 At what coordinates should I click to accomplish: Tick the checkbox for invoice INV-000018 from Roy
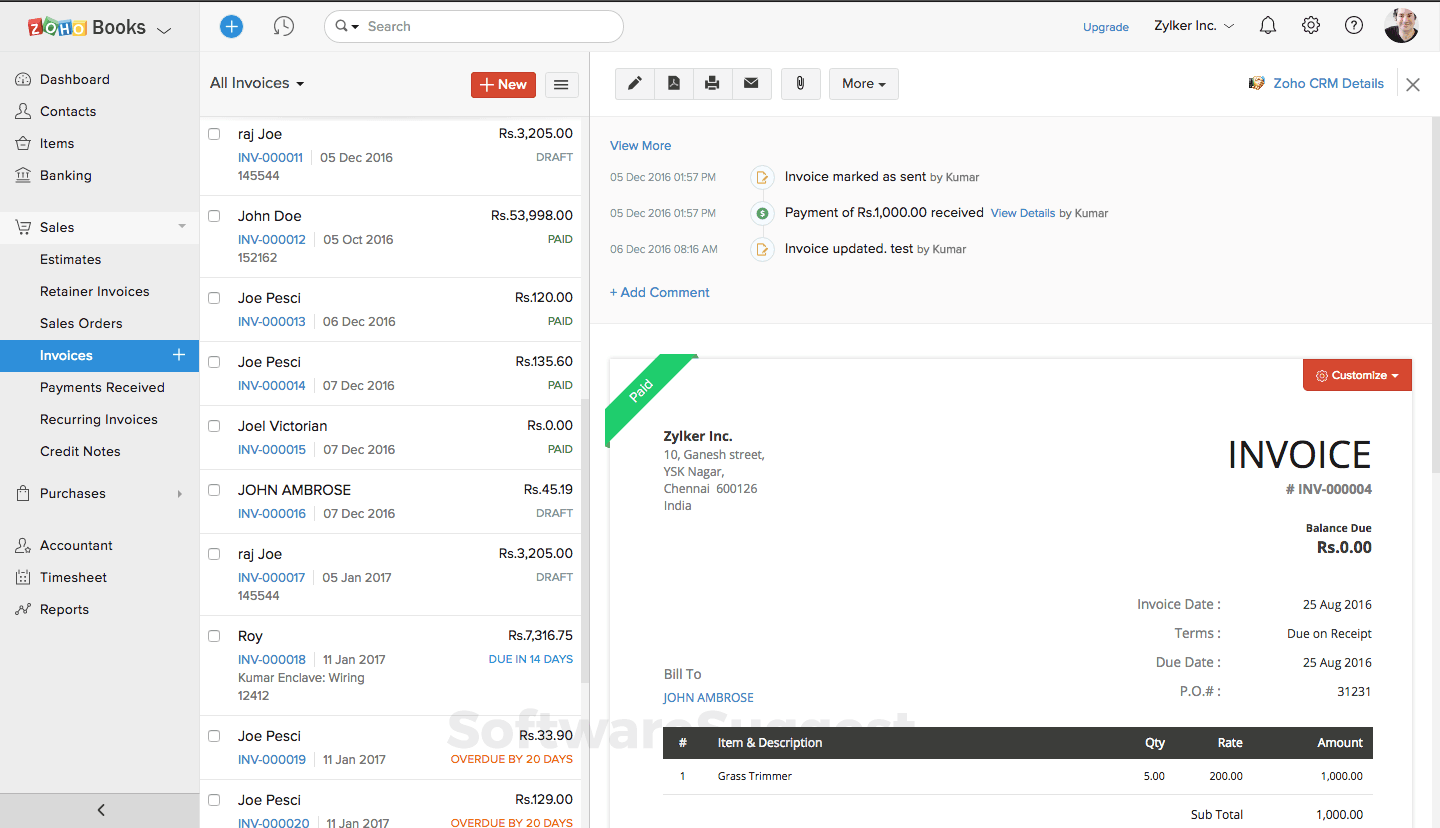213,635
